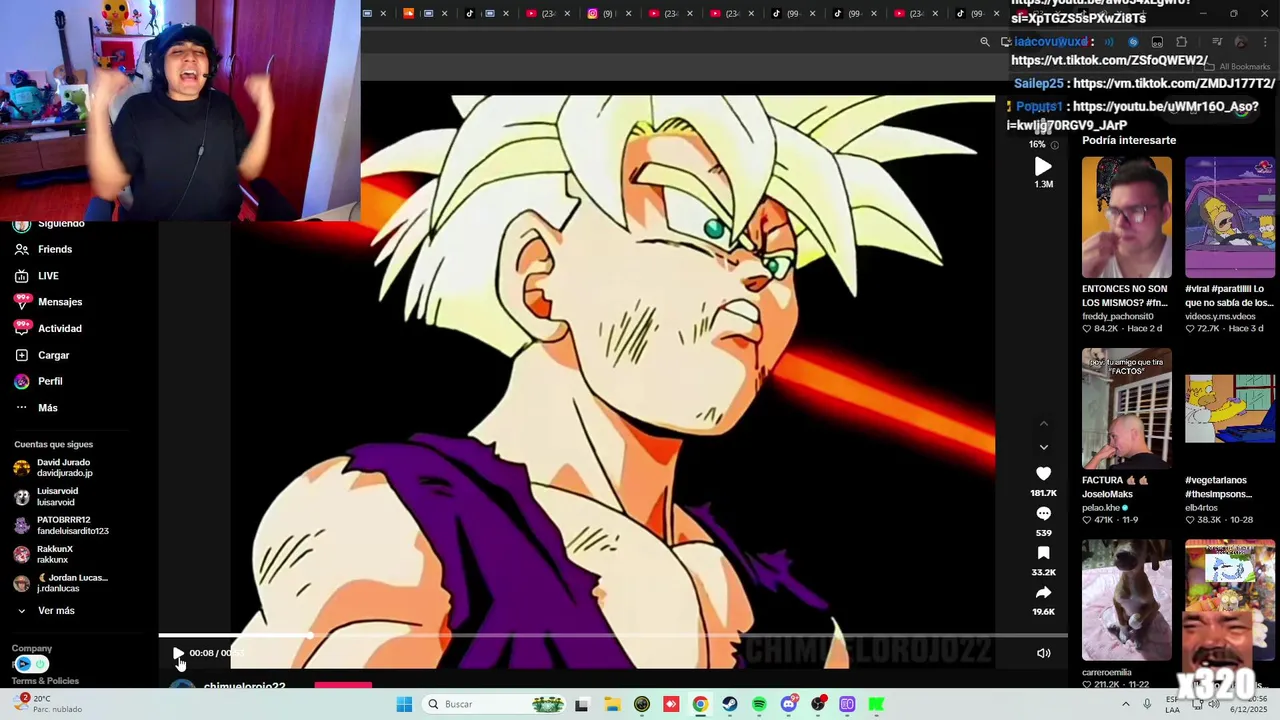
Task: Click the 'Podría interesarte' heading
Action: tap(1129, 140)
